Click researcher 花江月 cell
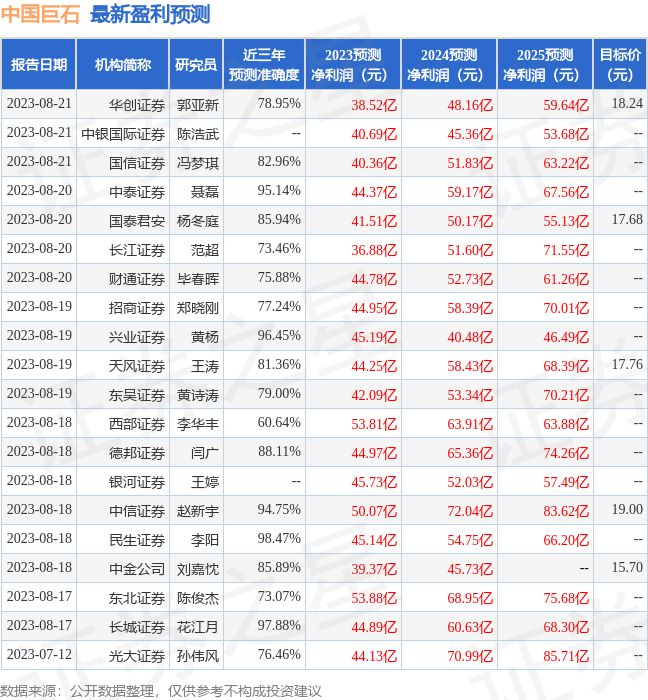Viewport: 648px width, 700px height. tap(198, 627)
